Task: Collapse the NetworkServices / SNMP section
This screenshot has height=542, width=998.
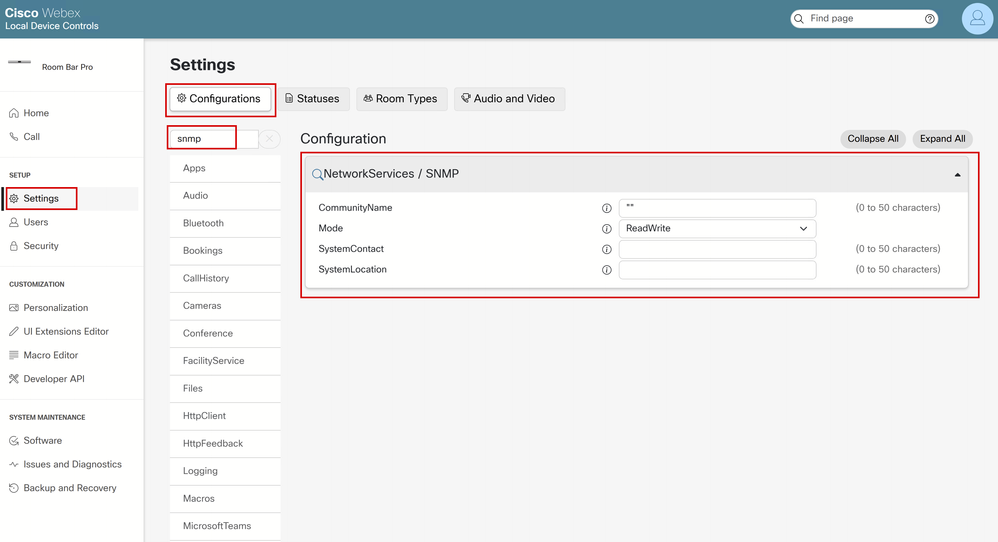Action: (957, 175)
